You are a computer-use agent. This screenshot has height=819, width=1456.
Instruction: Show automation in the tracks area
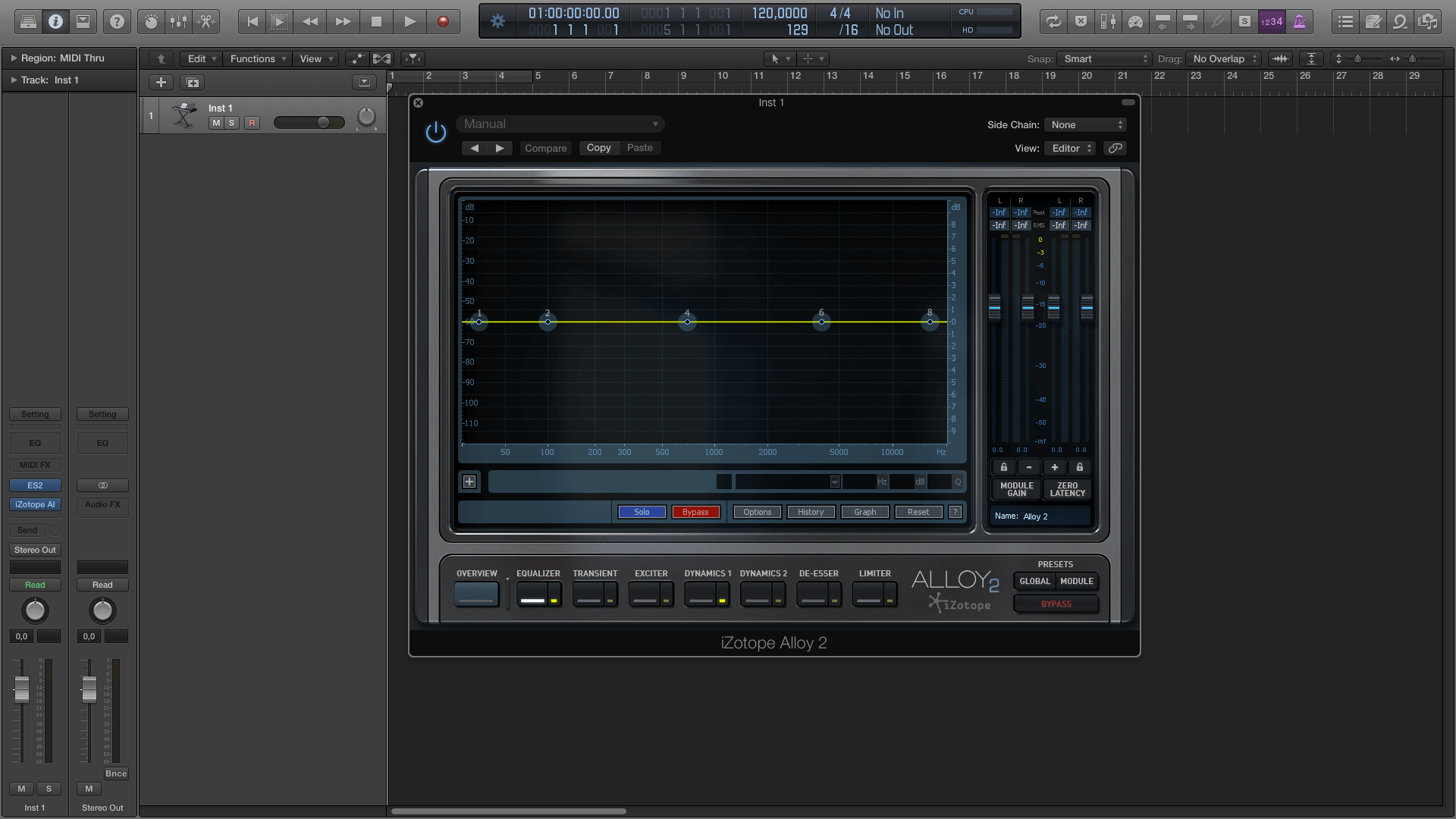(x=356, y=58)
